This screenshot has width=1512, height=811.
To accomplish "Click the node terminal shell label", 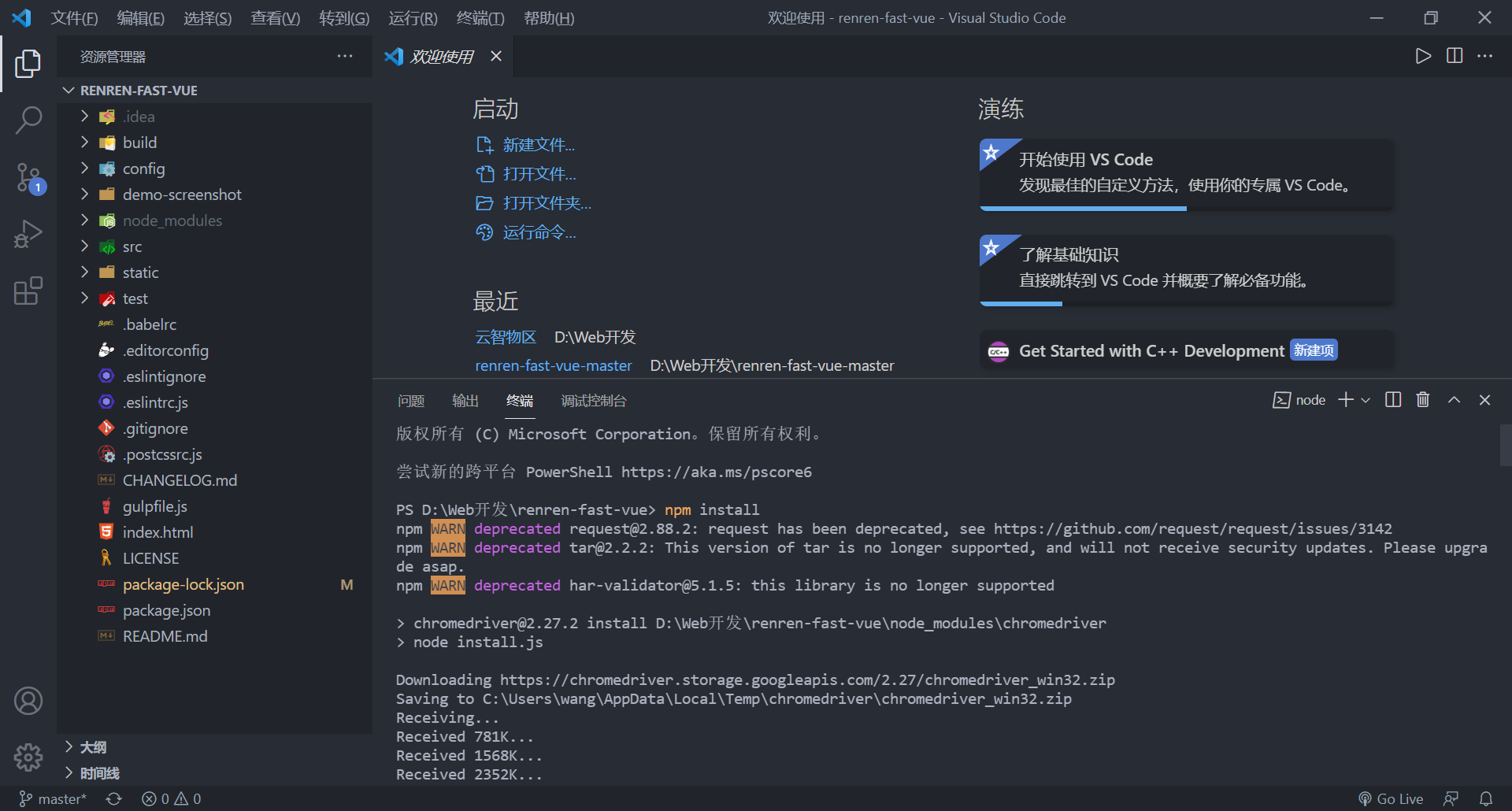I will tap(1299, 400).
